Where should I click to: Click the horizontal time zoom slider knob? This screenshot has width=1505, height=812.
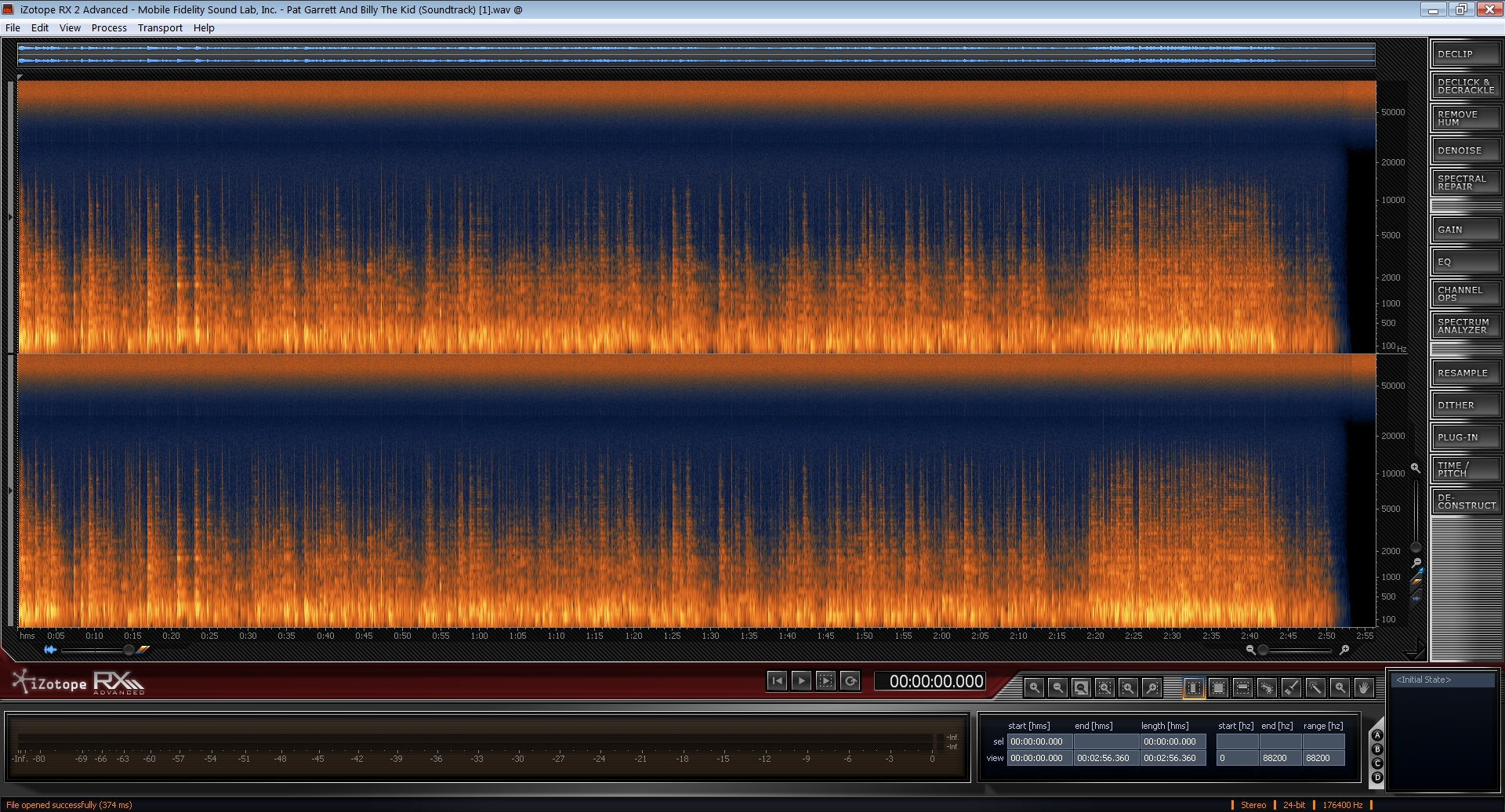pos(1263,650)
